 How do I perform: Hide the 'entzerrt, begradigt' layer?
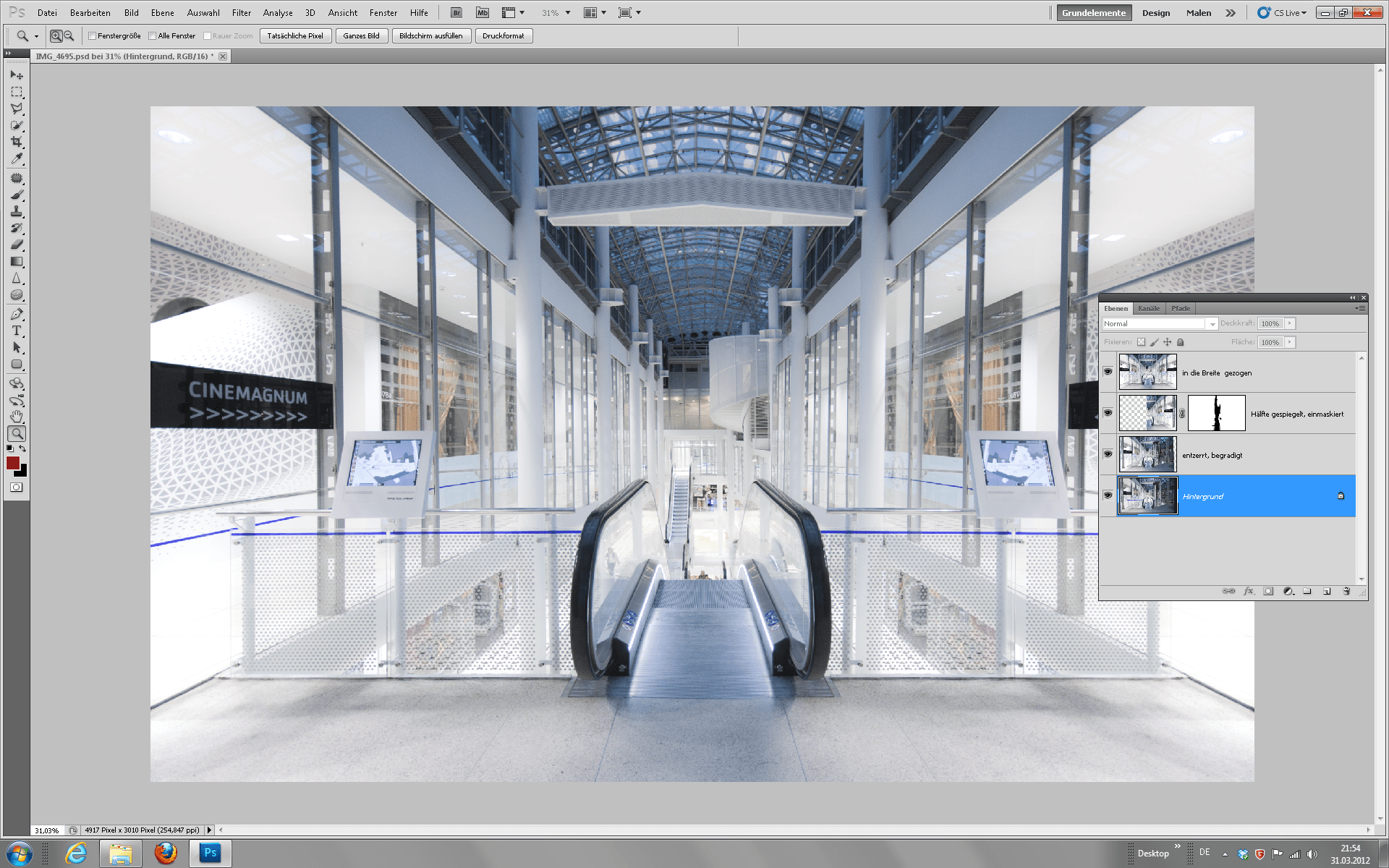pyautogui.click(x=1108, y=454)
